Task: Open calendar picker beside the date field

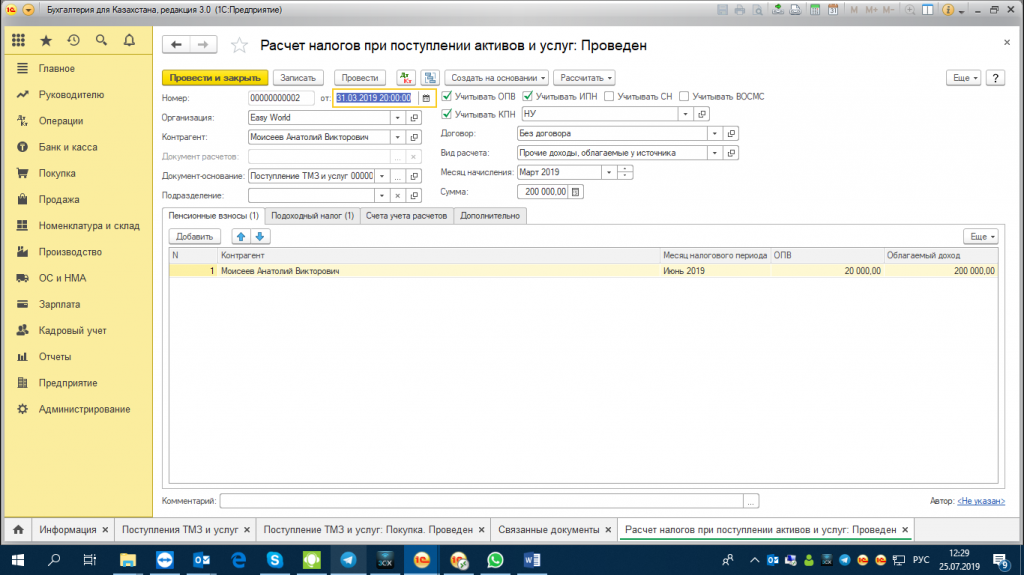Action: point(426,98)
